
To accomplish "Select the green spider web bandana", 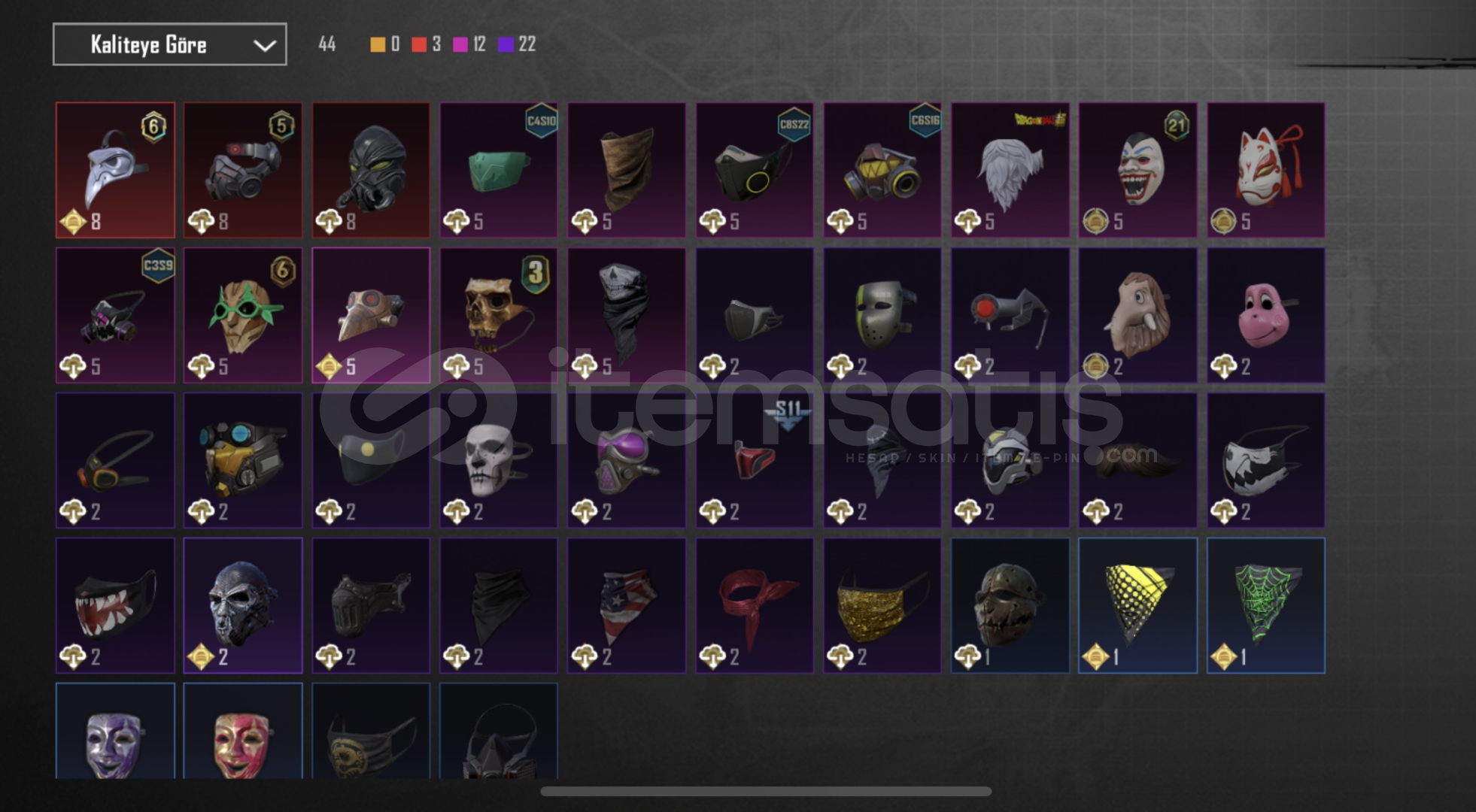I will pyautogui.click(x=1266, y=605).
